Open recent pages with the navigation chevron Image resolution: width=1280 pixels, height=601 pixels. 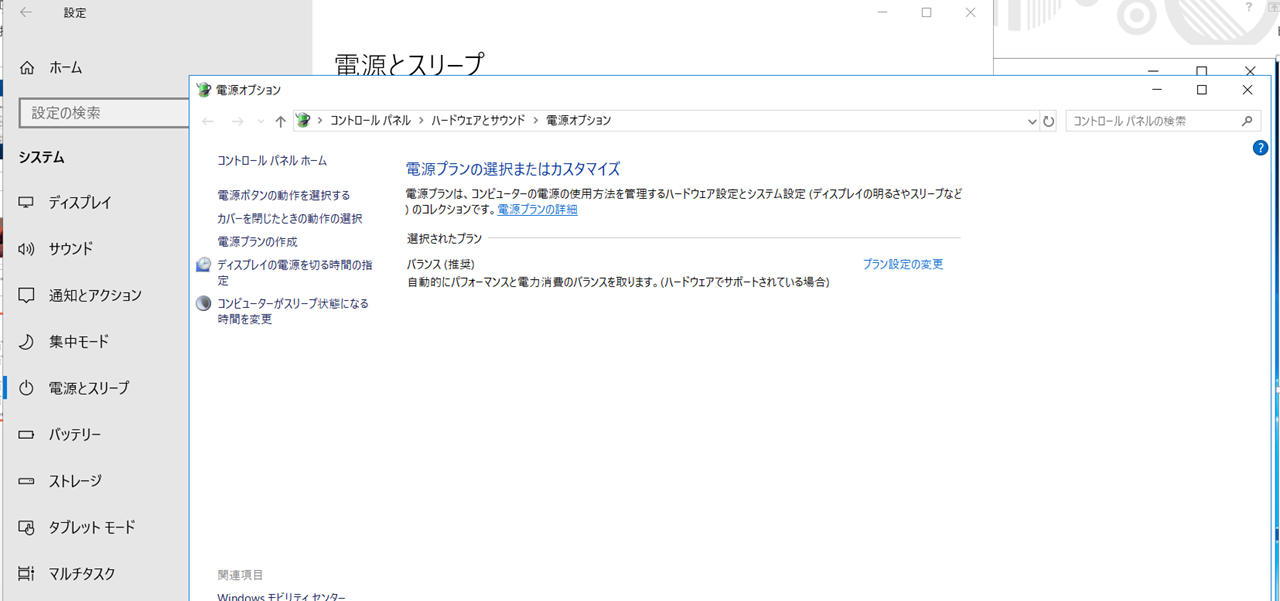coord(260,120)
